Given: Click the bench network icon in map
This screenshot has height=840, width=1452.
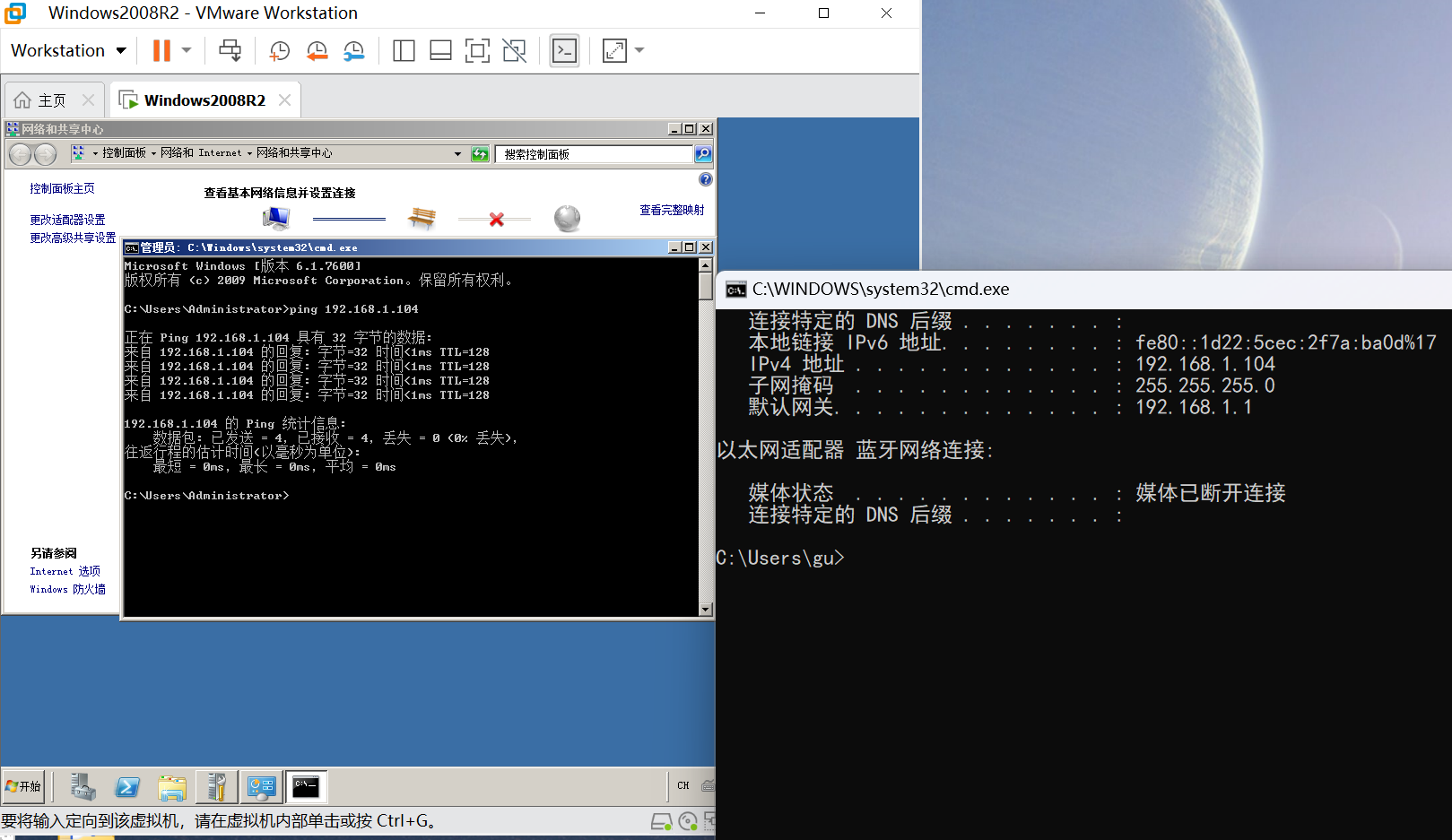Looking at the screenshot, I should tap(422, 217).
